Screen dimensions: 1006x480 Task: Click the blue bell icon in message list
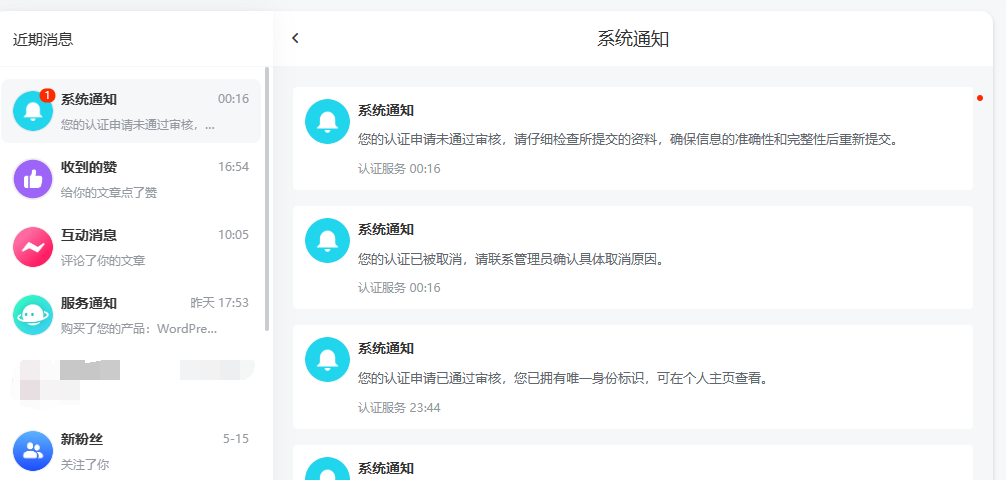click(32, 111)
